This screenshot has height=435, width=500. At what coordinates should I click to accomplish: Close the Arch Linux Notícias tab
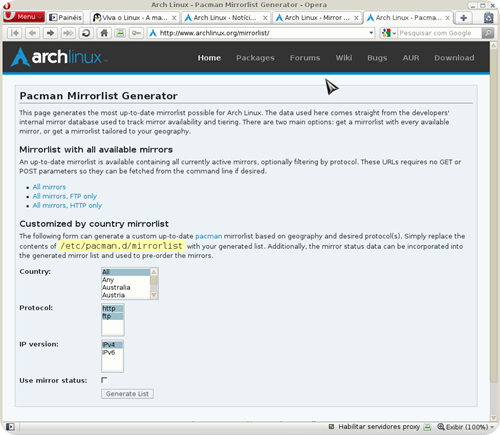pos(265,18)
